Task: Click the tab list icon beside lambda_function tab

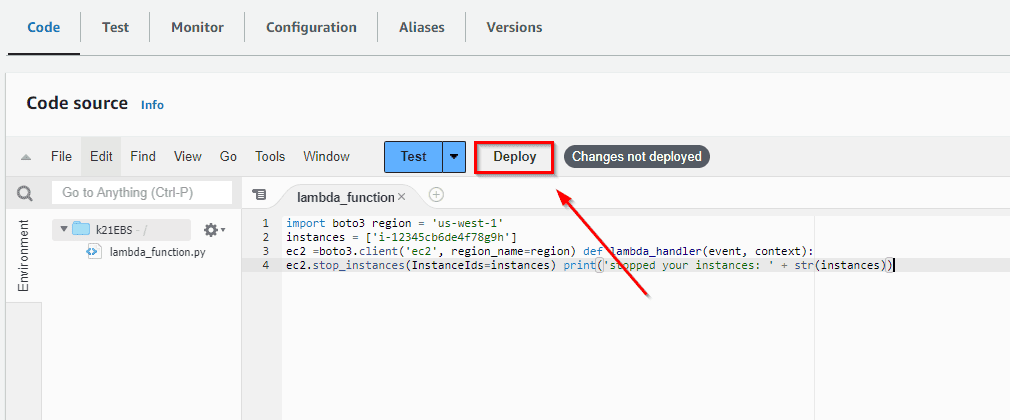Action: (259, 194)
